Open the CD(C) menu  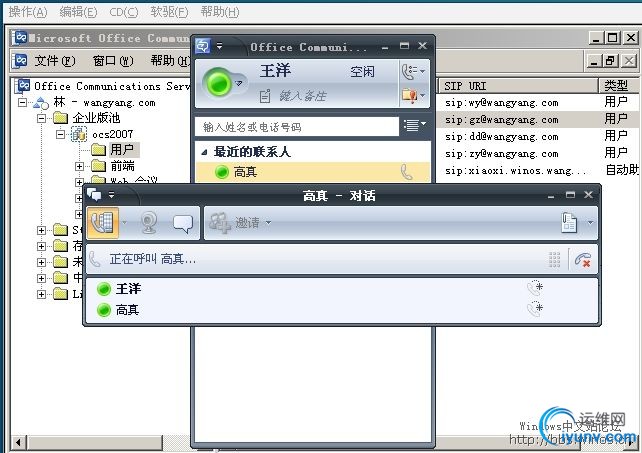pos(124,12)
